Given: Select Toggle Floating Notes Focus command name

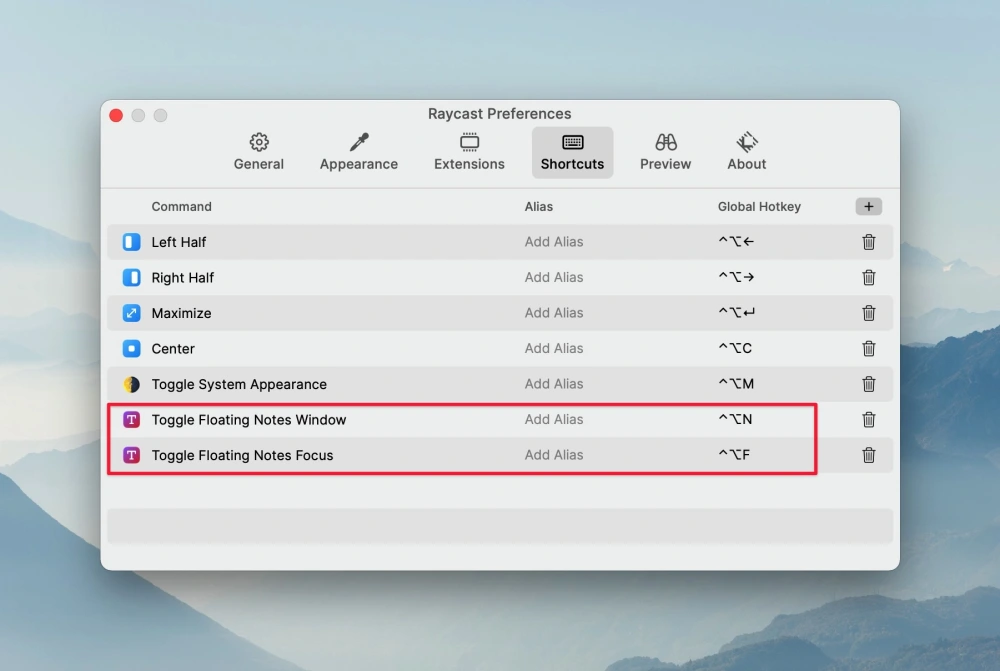Looking at the screenshot, I should (242, 455).
